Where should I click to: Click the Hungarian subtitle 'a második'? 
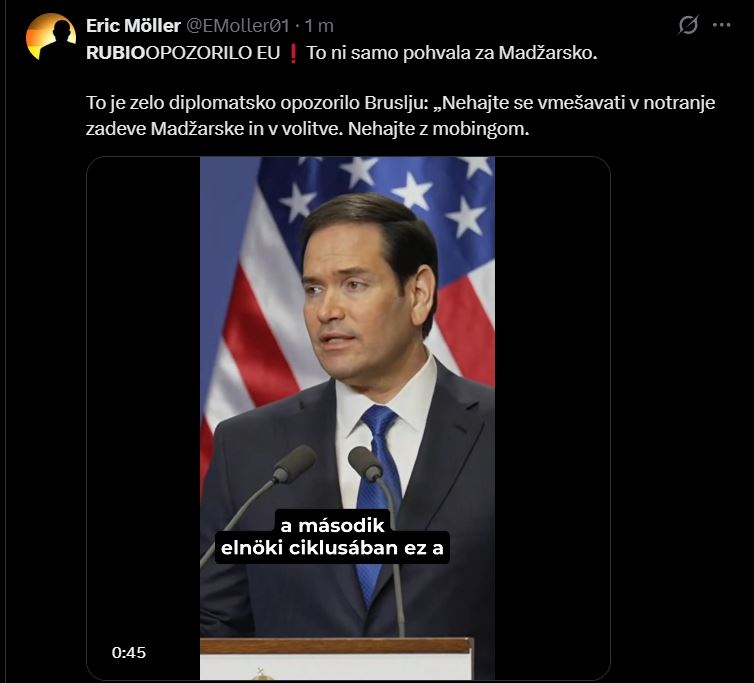point(332,525)
